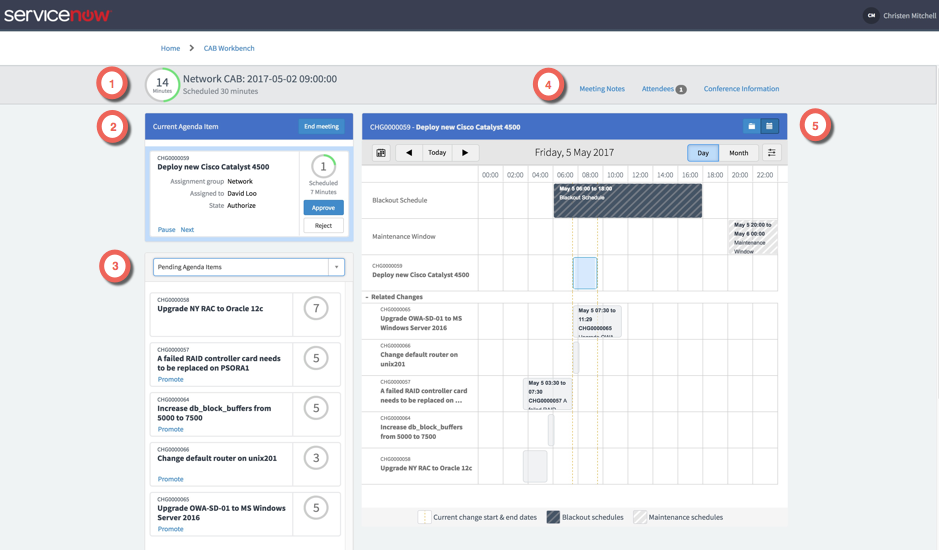Screen dimensions: 939x550
Task: Select Maintenance Window block on timeline
Action: coord(753,237)
